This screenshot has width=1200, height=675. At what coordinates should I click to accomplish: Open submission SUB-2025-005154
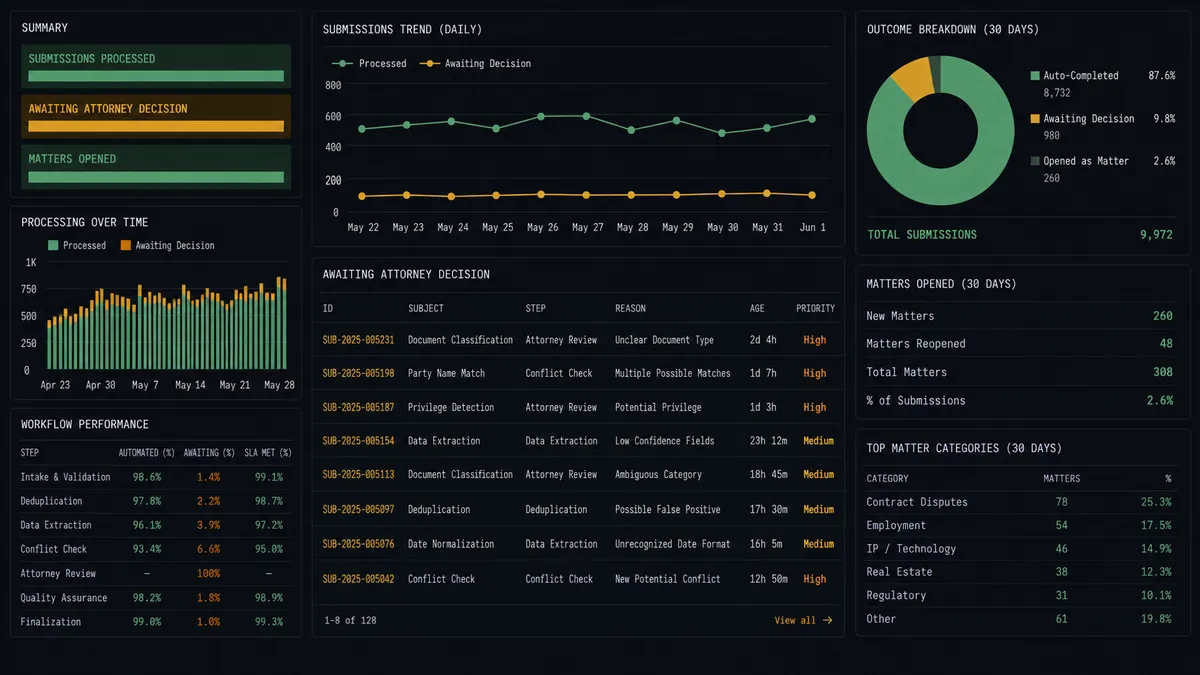coord(358,441)
